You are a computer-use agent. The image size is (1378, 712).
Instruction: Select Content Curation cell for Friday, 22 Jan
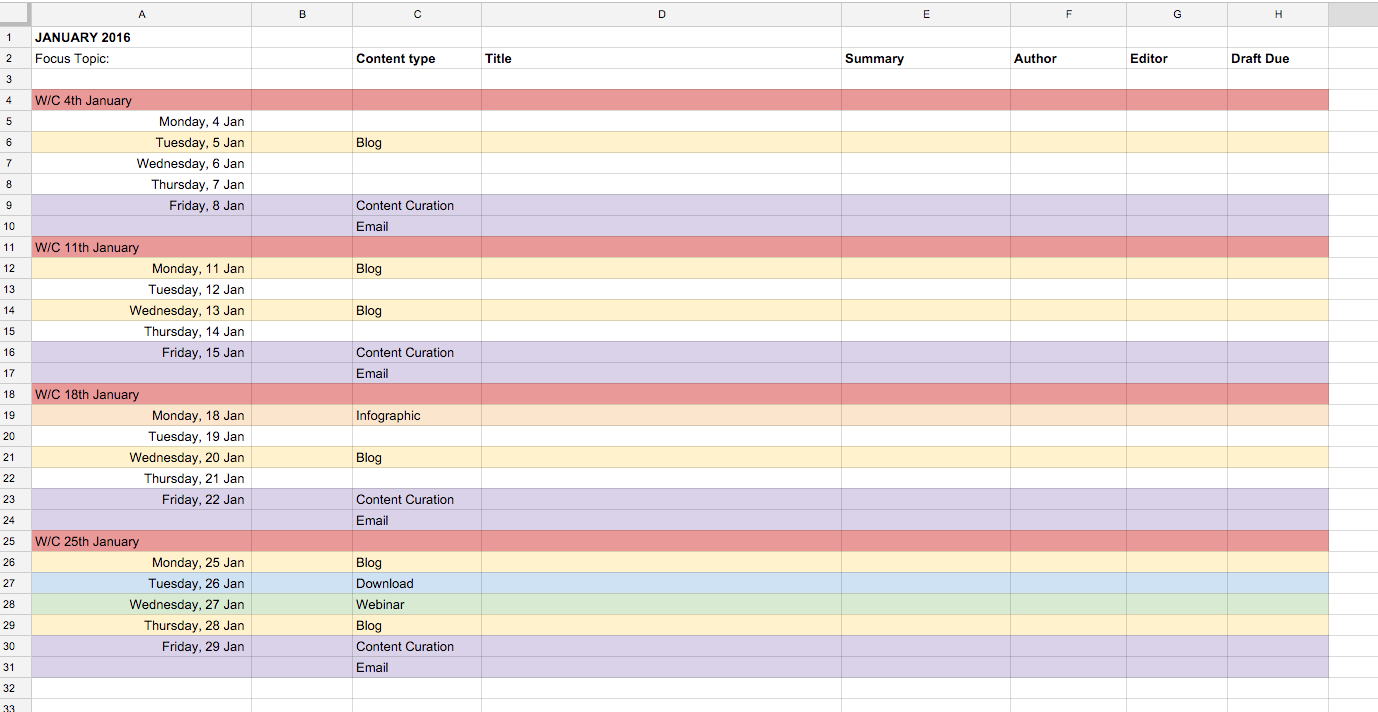click(416, 500)
